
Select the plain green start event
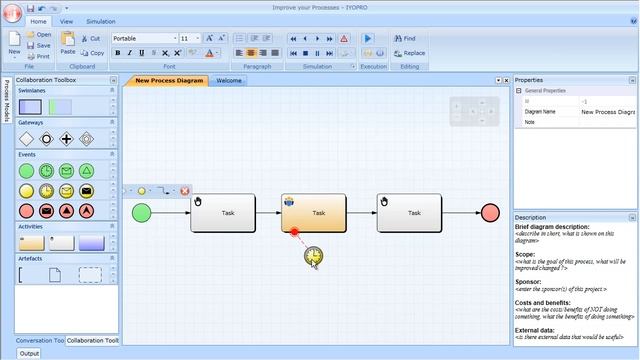(x=27, y=171)
